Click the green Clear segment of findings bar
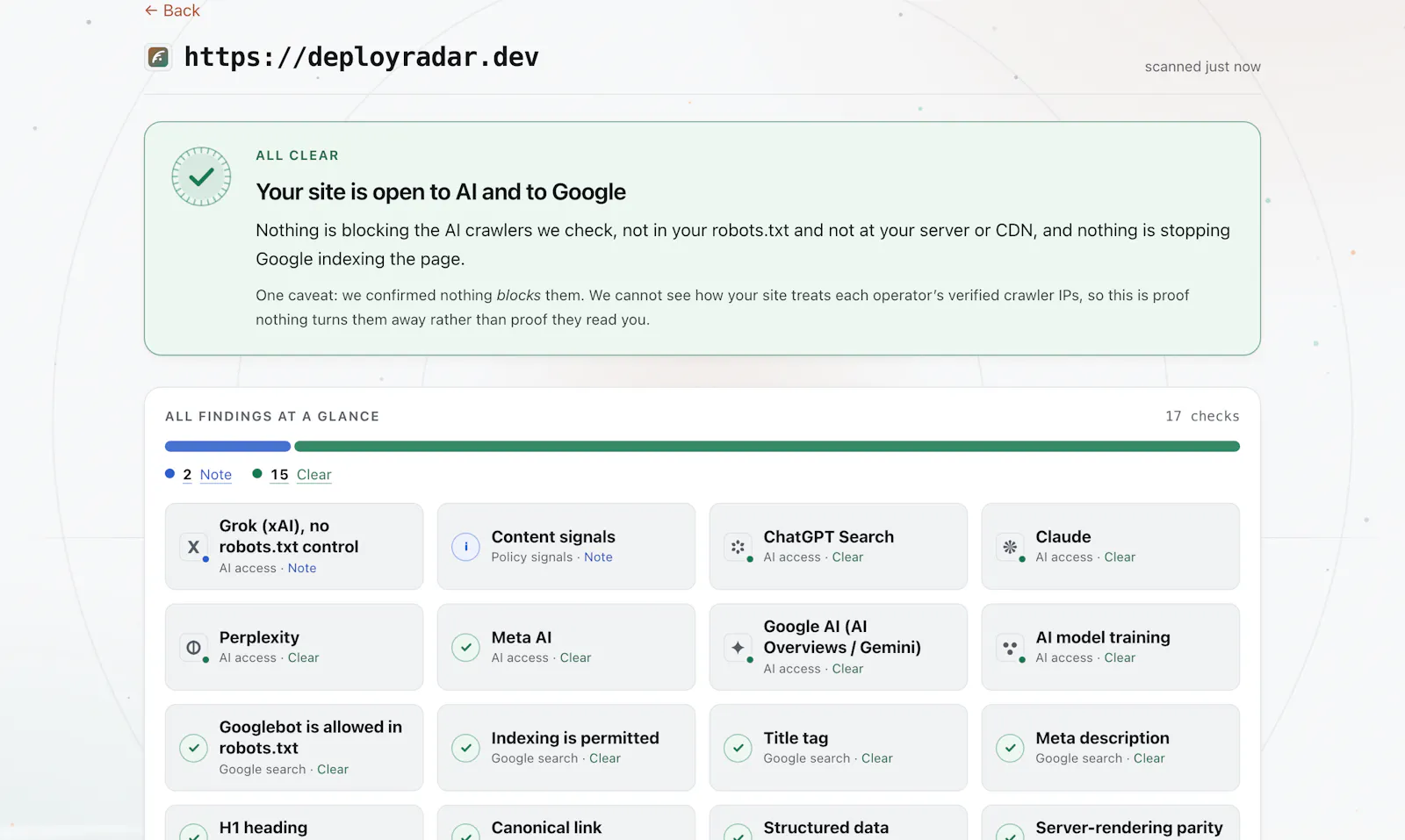 pos(767,447)
